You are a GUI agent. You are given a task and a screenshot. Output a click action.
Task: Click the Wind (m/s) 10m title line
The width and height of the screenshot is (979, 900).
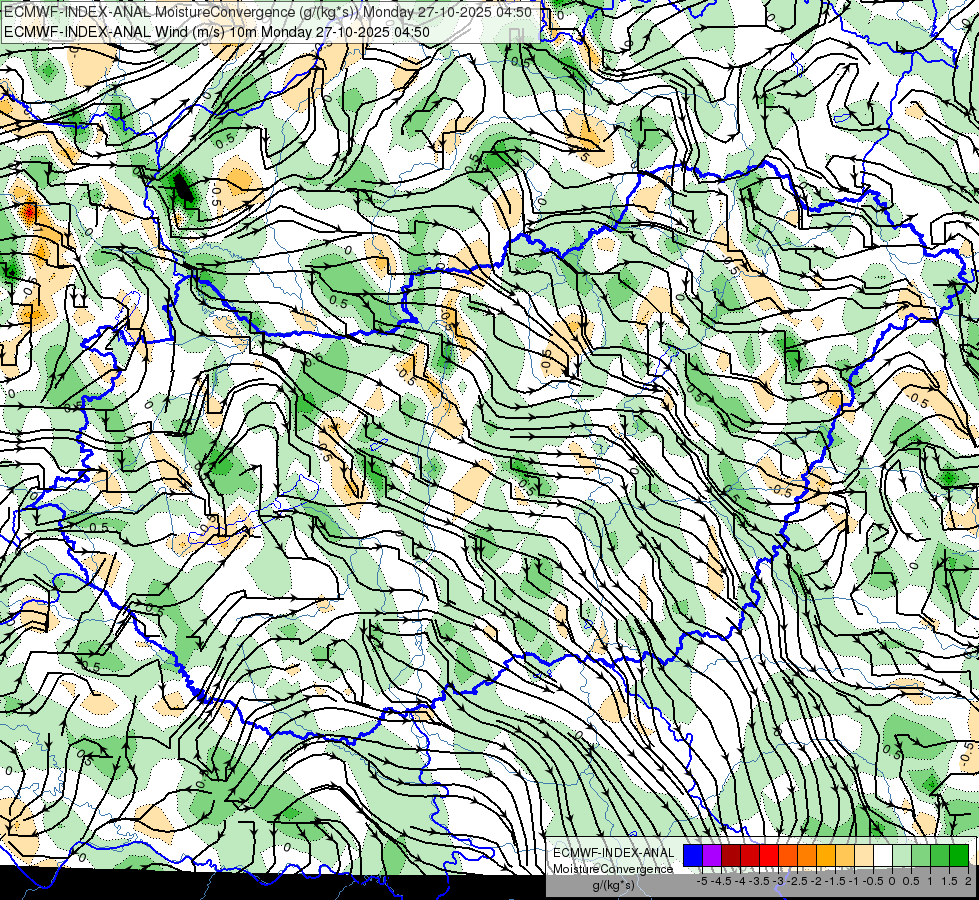pyautogui.click(x=217, y=32)
